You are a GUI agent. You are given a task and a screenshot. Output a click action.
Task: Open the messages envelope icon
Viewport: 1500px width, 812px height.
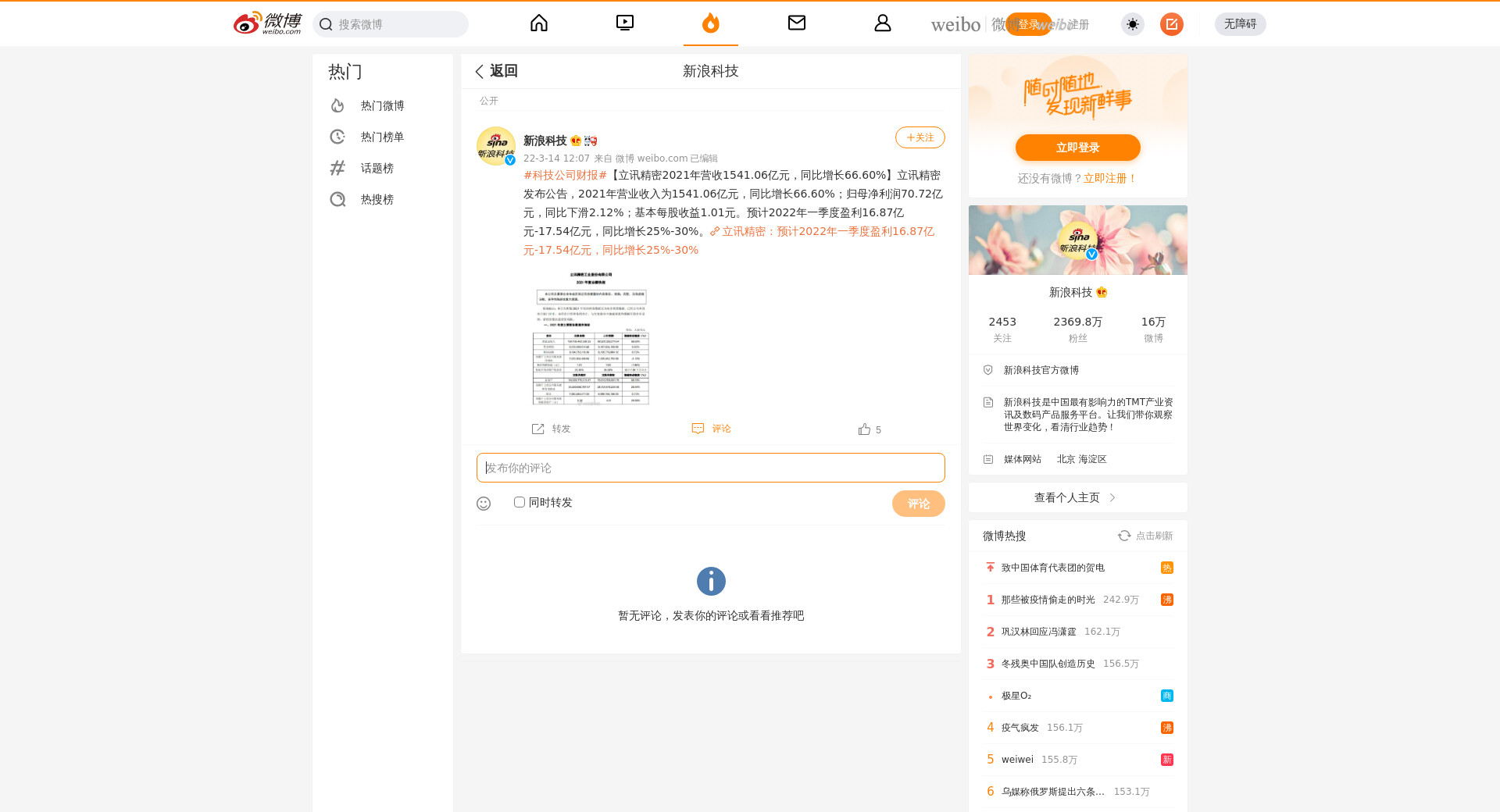click(x=797, y=23)
